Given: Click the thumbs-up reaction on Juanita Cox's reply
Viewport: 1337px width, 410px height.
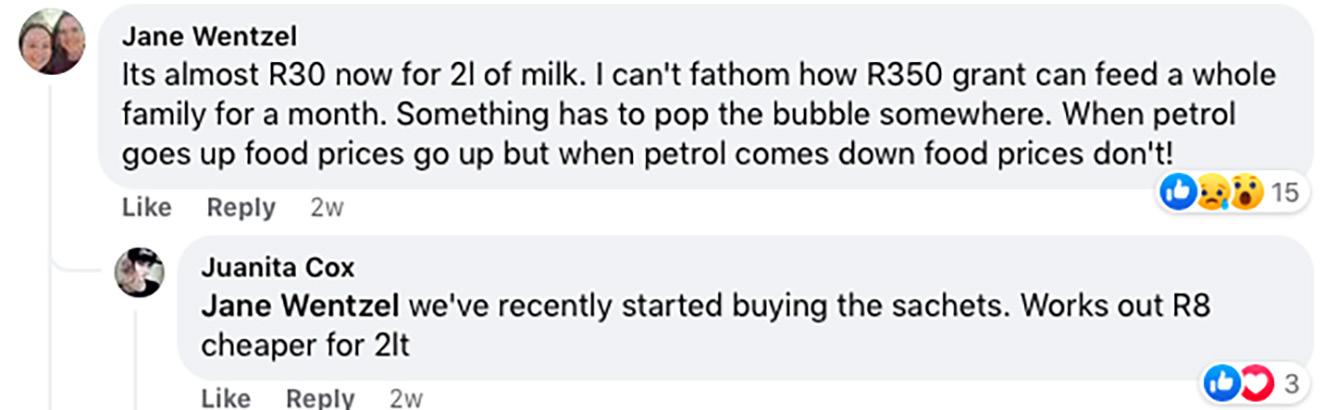Looking at the screenshot, I should [1220, 382].
